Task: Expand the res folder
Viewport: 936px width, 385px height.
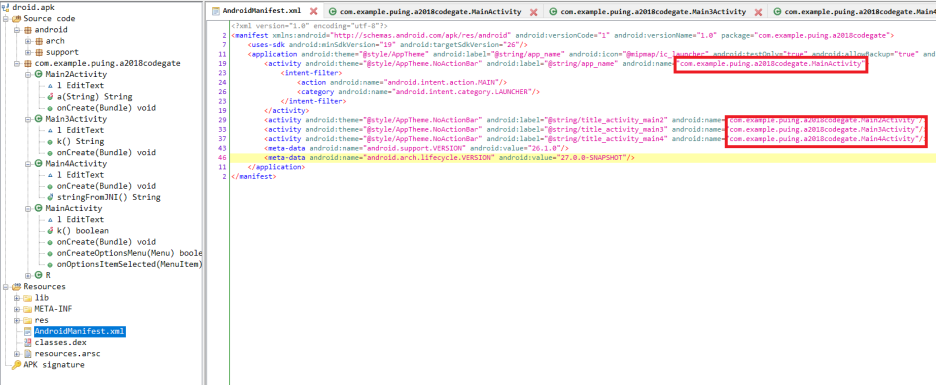Action: (x=17, y=320)
